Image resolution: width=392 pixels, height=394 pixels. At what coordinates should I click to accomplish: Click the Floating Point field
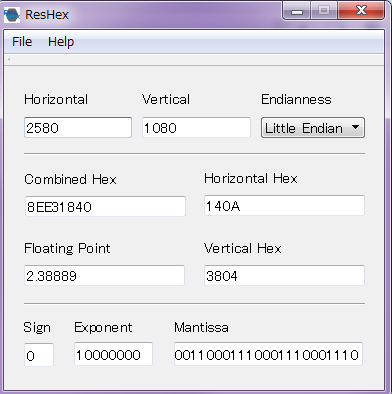click(x=104, y=275)
